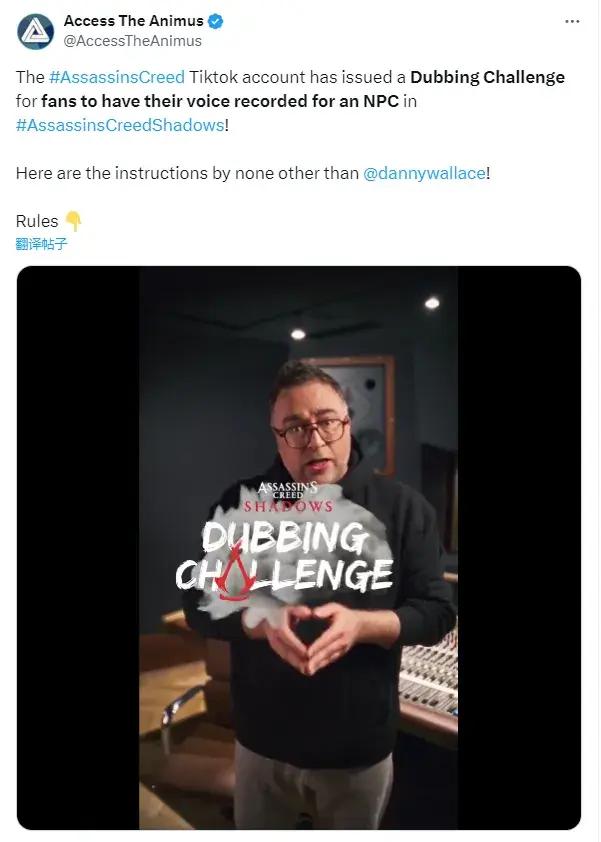
Task: Click the white DUBBING title in video
Action: coord(285,538)
